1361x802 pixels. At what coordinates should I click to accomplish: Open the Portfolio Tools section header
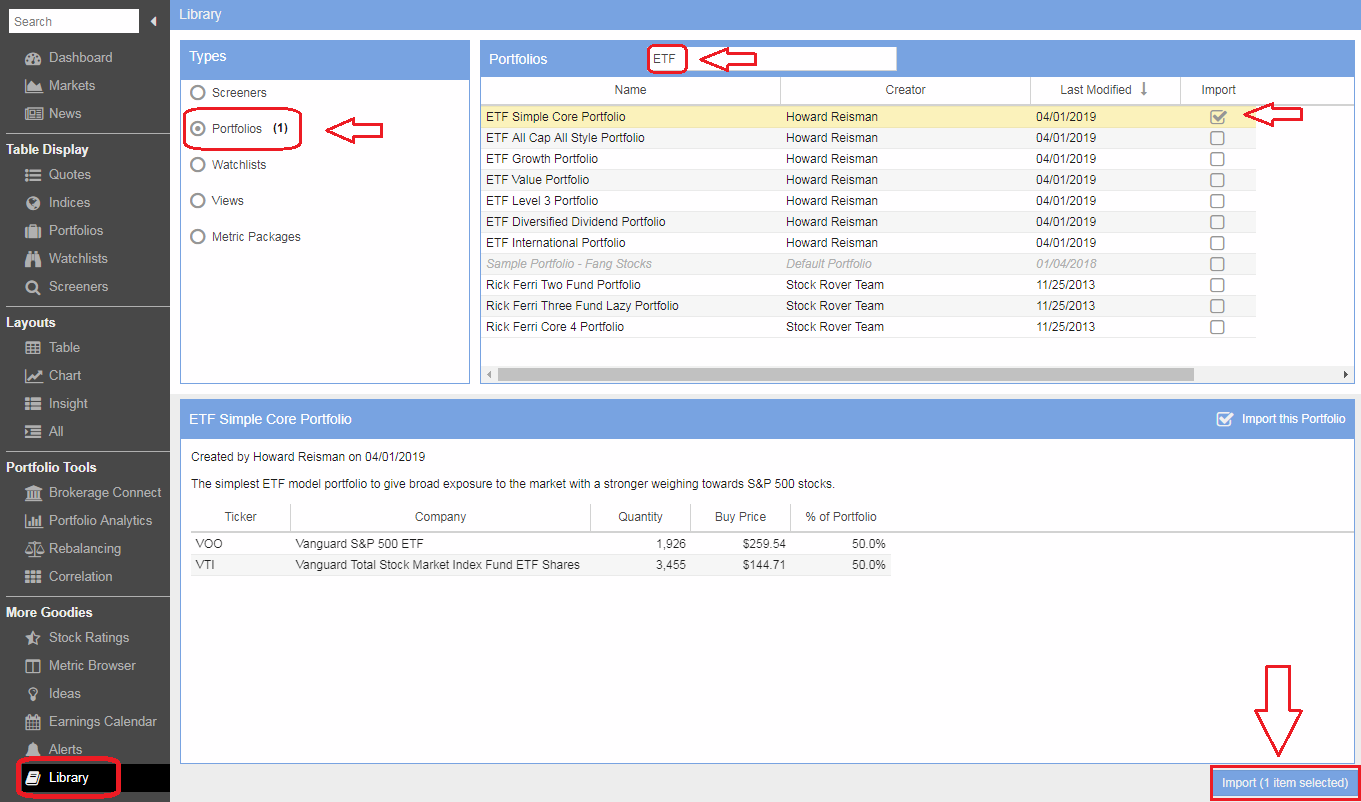pyautogui.click(x=51, y=467)
